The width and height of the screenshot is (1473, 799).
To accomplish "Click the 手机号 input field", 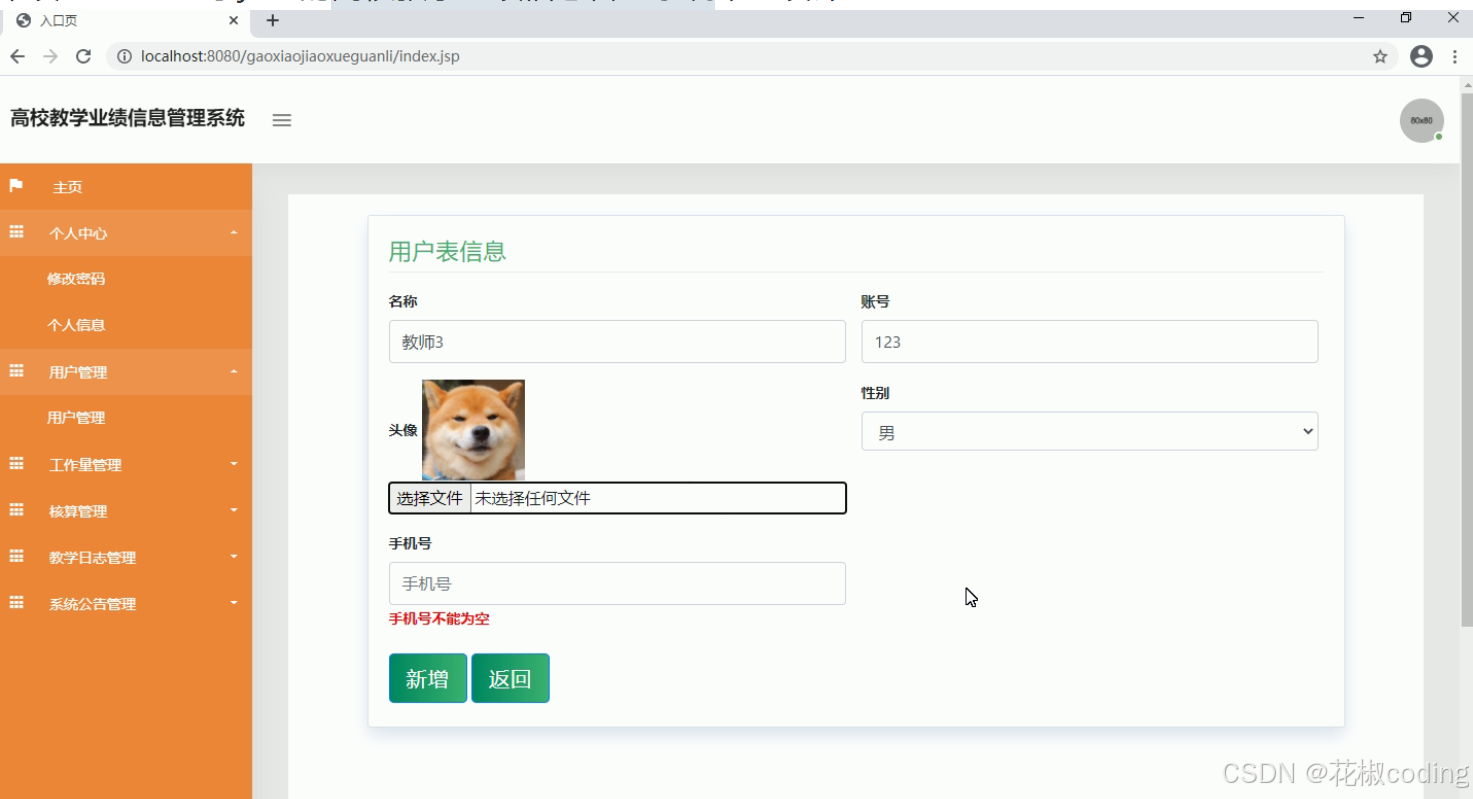I will [616, 583].
